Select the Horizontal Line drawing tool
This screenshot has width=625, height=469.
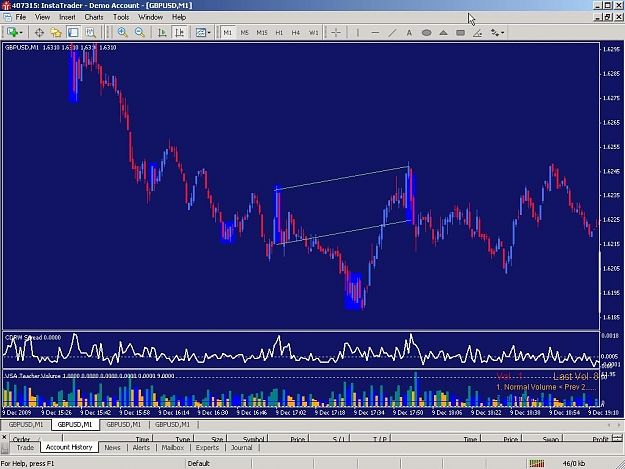pos(375,33)
